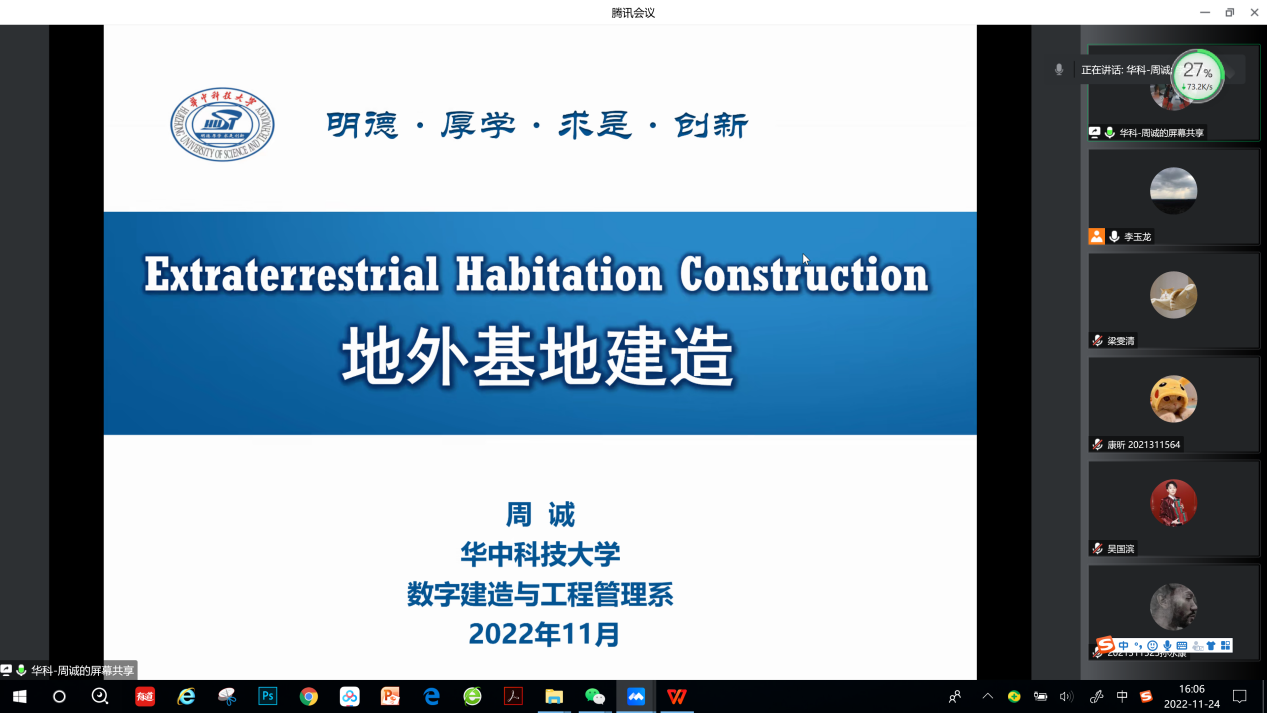Open the Sogou toolbox grid menu
The height and width of the screenshot is (713, 1267).
(x=1226, y=646)
